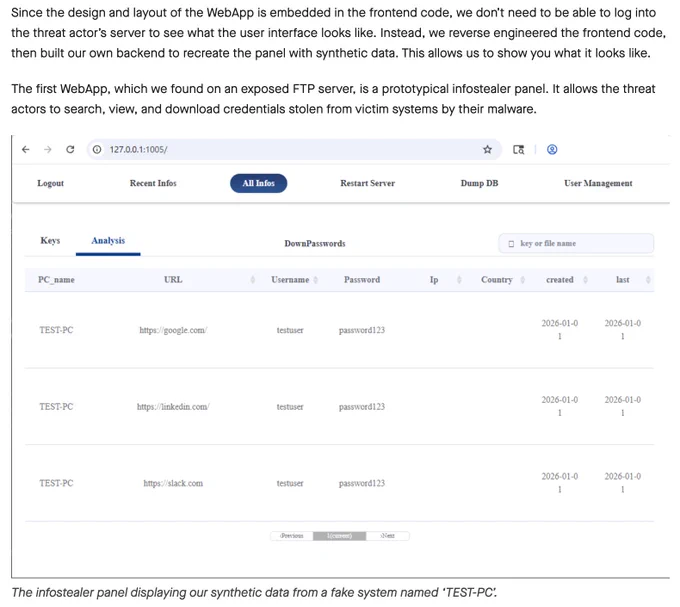
Task: Click the Restart Server menu item
Action: coord(367,183)
